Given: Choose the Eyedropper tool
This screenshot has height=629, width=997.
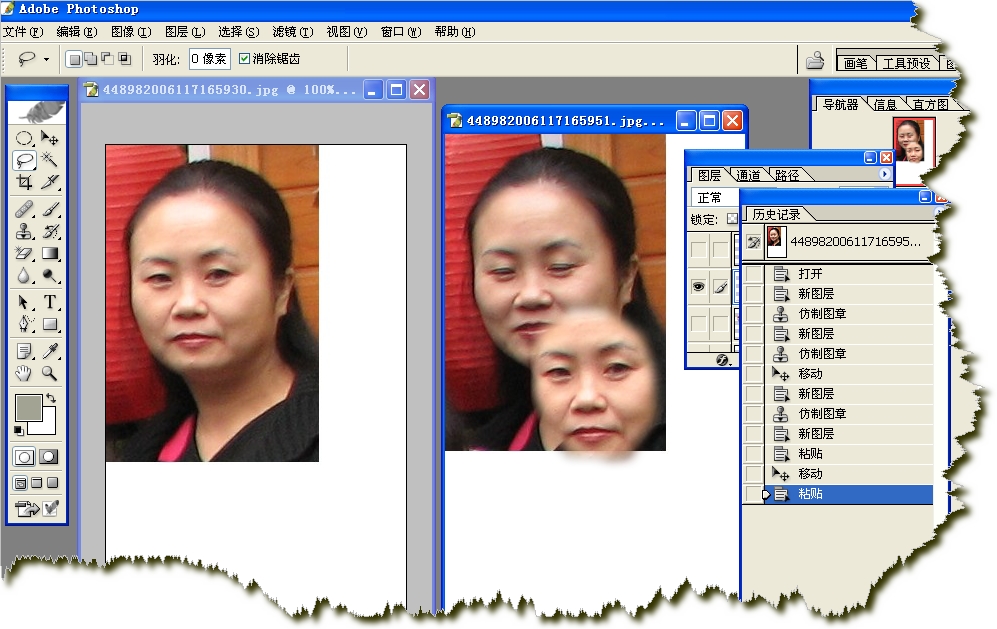Looking at the screenshot, I should coord(49,351).
